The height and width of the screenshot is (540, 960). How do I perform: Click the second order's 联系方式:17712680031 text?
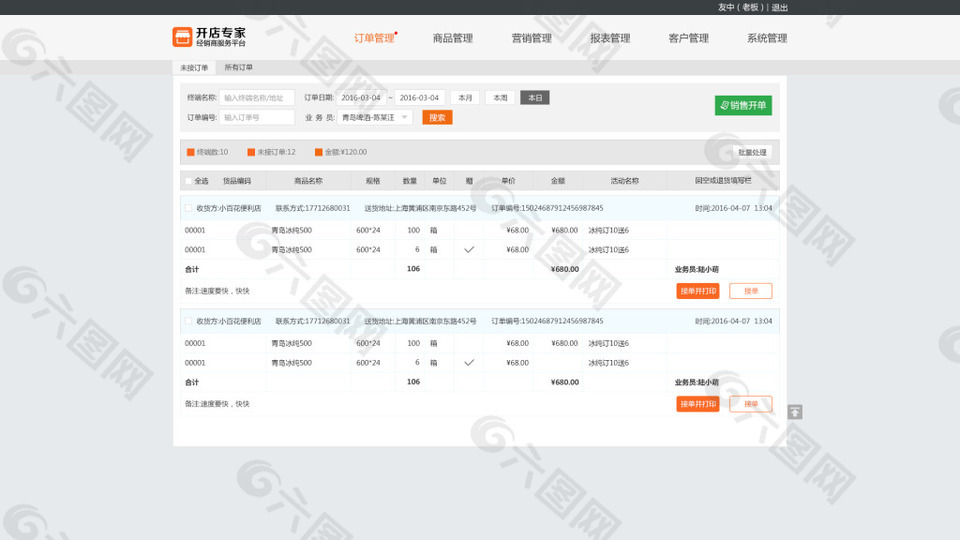click(x=313, y=321)
